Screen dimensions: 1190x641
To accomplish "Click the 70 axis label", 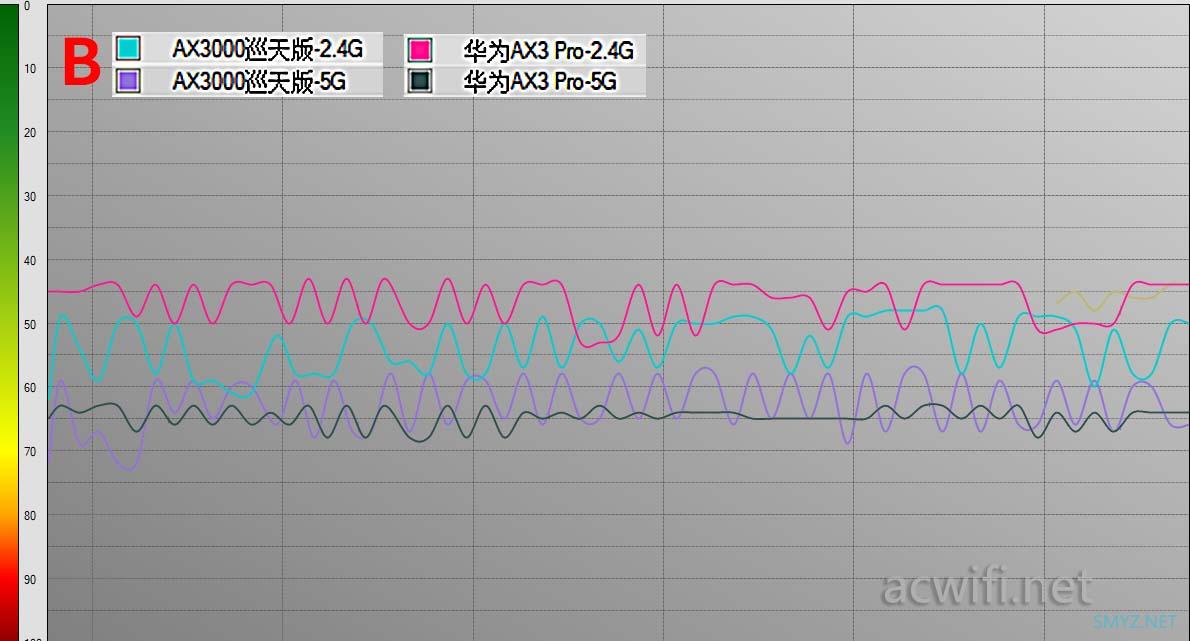I will (x=30, y=451).
